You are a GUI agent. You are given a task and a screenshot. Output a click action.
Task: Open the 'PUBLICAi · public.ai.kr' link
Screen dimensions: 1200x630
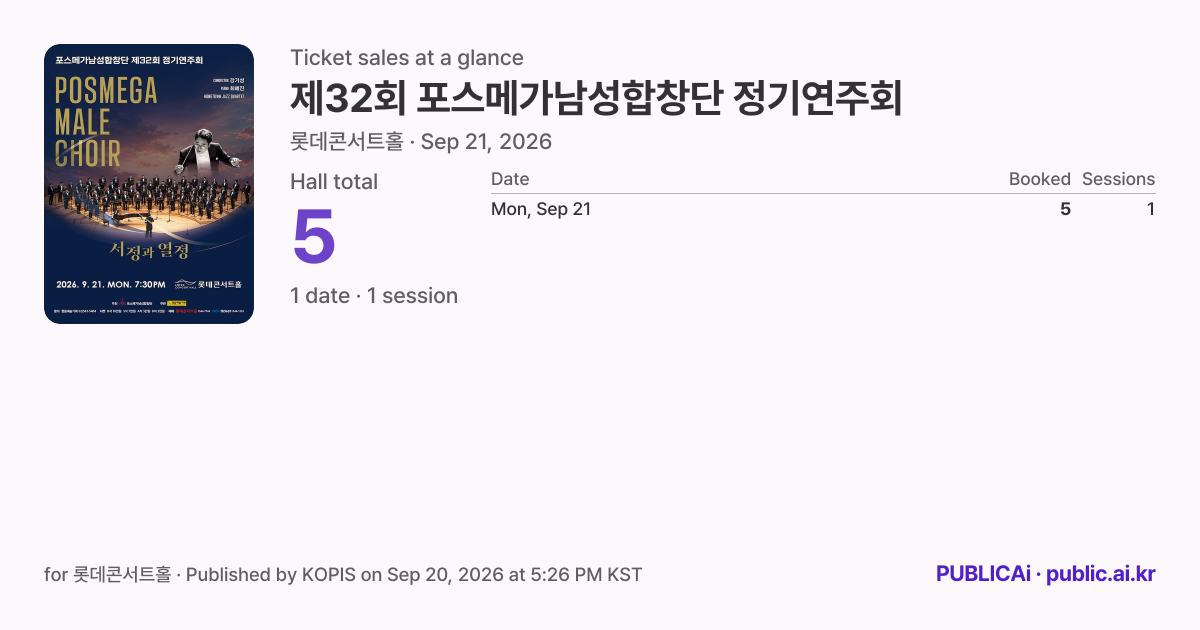1046,574
